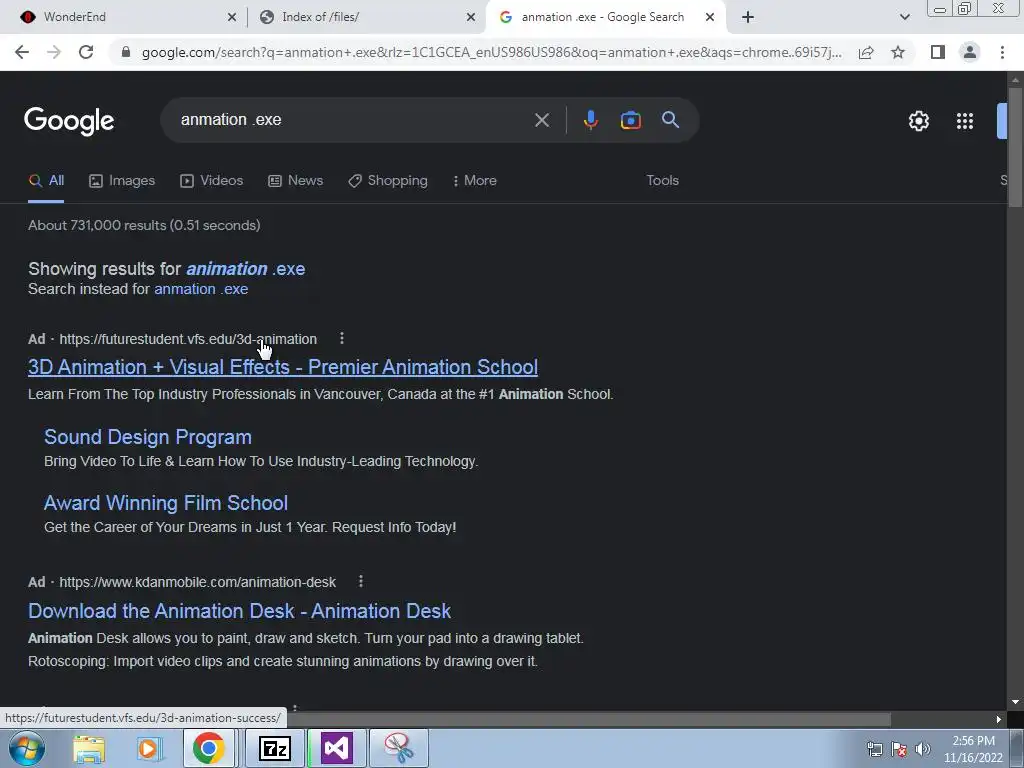Open Visual Studio from taskbar

[x=336, y=748]
